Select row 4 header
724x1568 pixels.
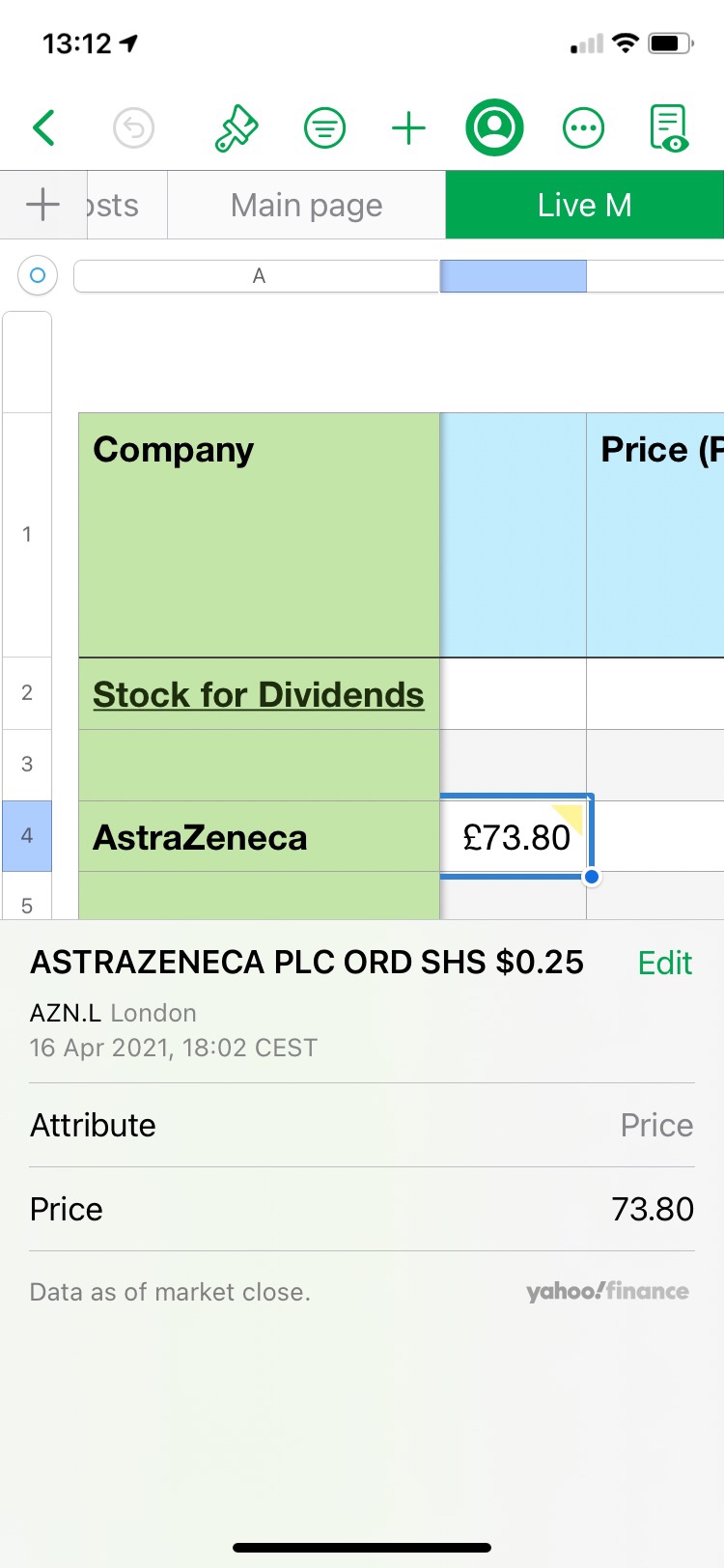(27, 836)
